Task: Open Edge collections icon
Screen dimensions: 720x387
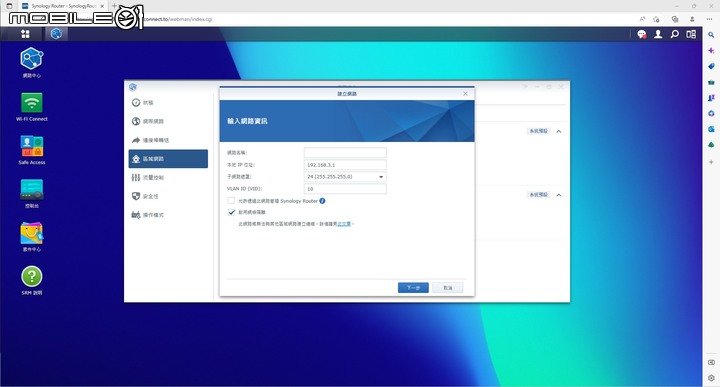Action: coord(675,19)
